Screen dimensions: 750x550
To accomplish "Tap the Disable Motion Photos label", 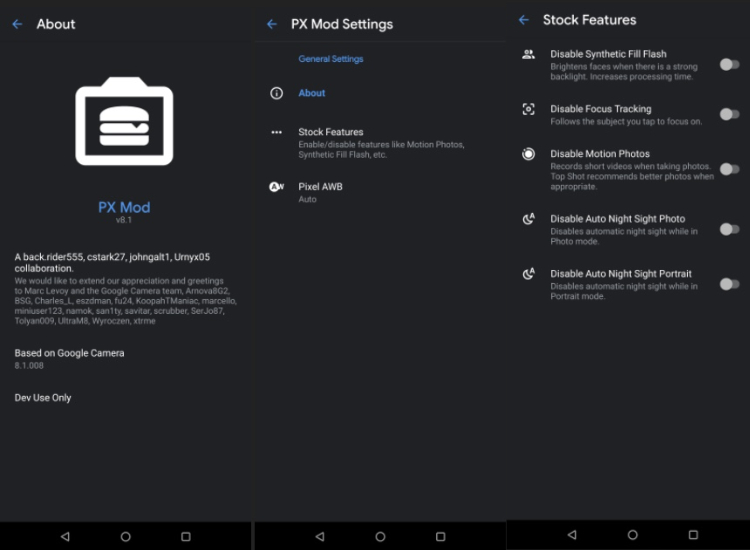I will (600, 154).
